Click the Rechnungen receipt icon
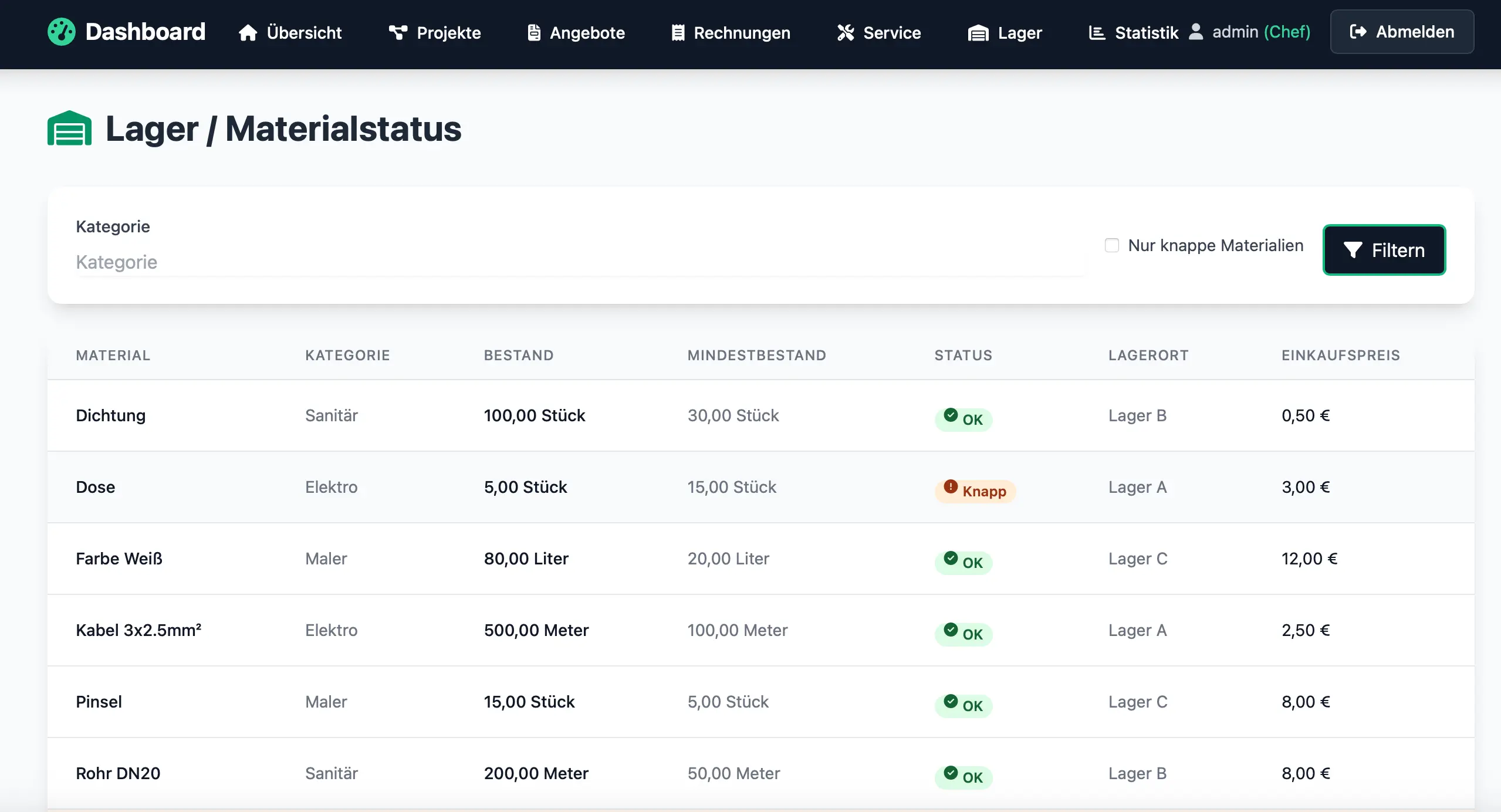The image size is (1501, 812). point(678,32)
